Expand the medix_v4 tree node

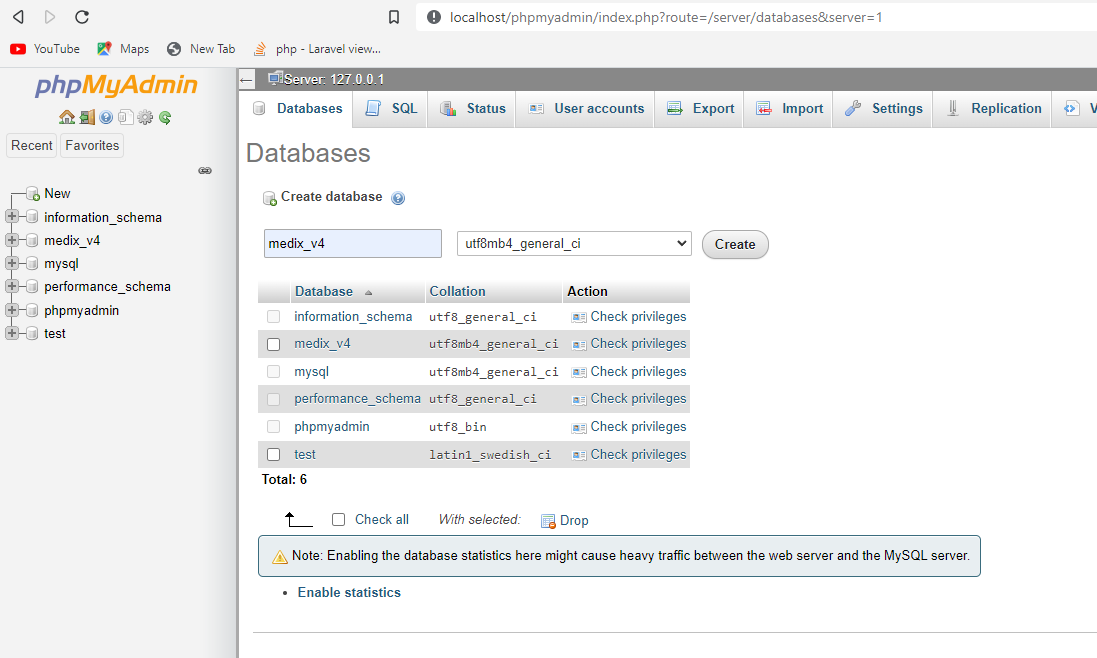pos(12,240)
